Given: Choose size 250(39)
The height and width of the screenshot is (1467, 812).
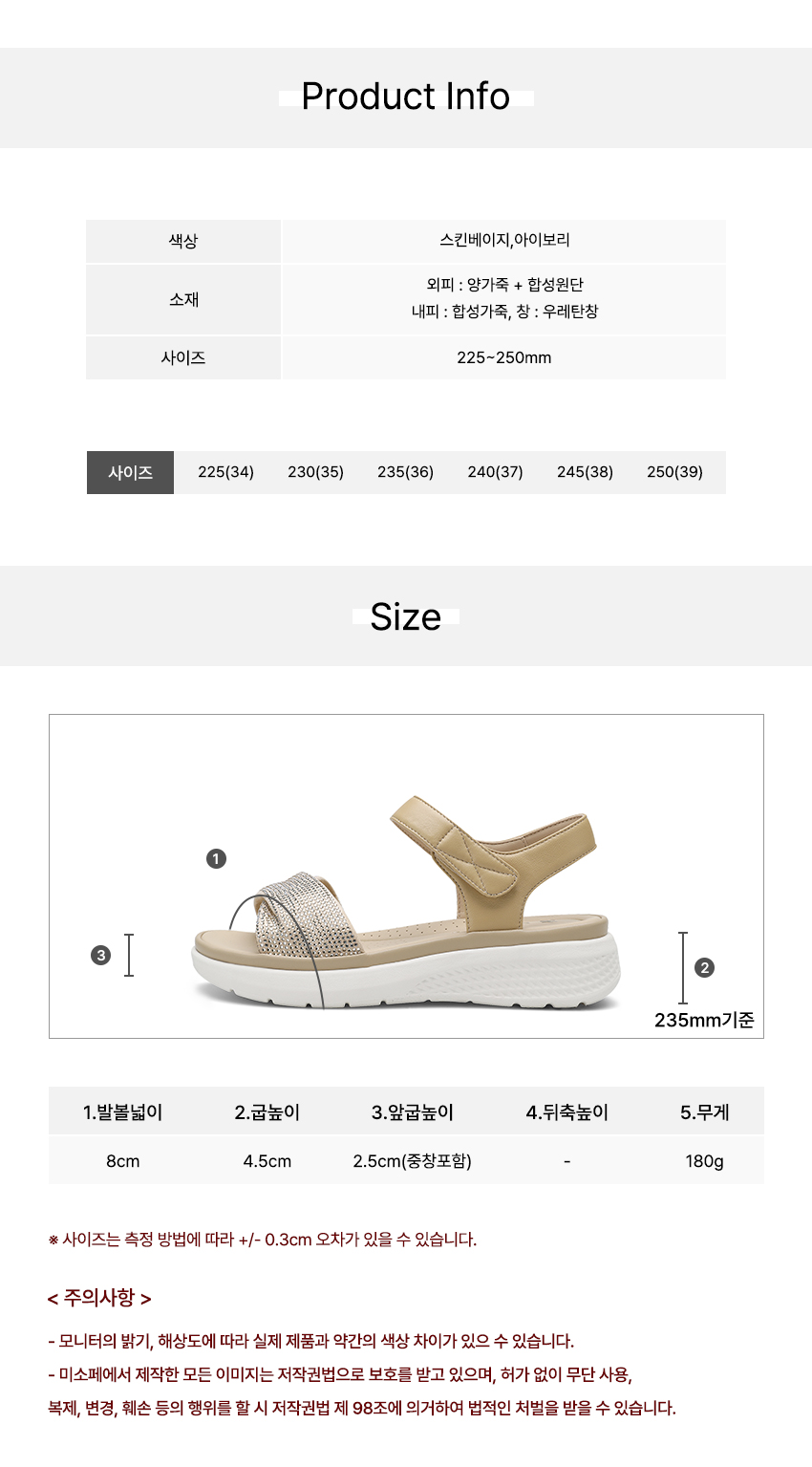Looking at the screenshot, I should 674,472.
